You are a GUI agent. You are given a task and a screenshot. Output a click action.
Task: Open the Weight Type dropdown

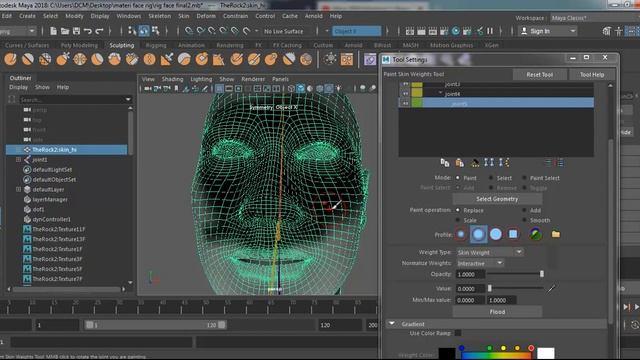(489, 252)
